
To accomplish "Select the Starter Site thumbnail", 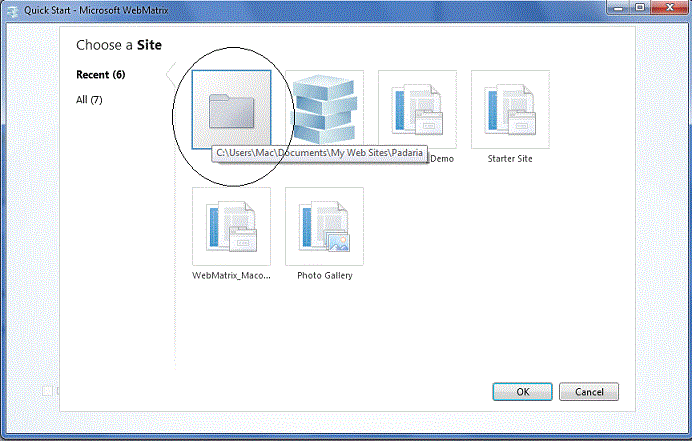I will pos(510,109).
